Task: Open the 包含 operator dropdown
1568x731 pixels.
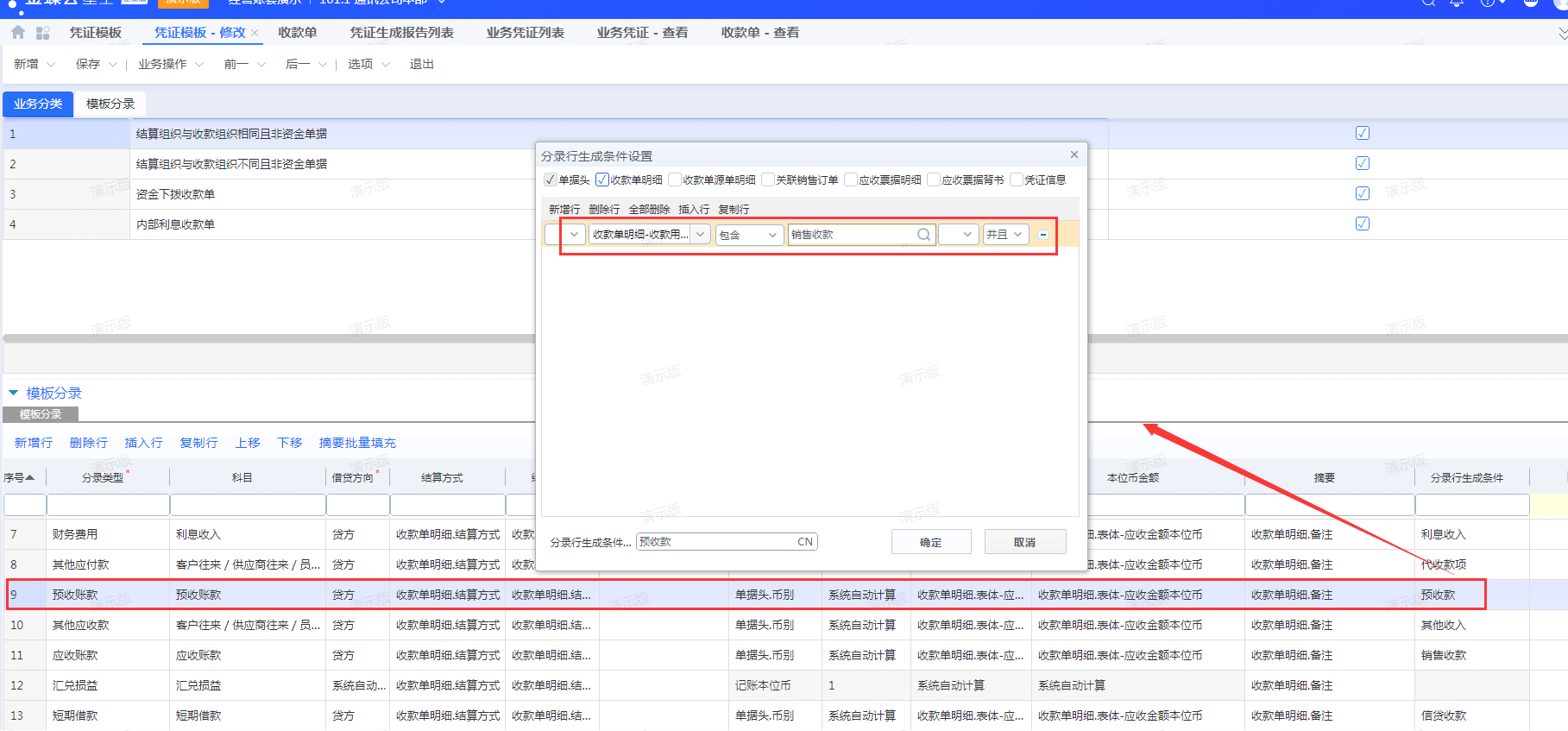Action: point(773,235)
